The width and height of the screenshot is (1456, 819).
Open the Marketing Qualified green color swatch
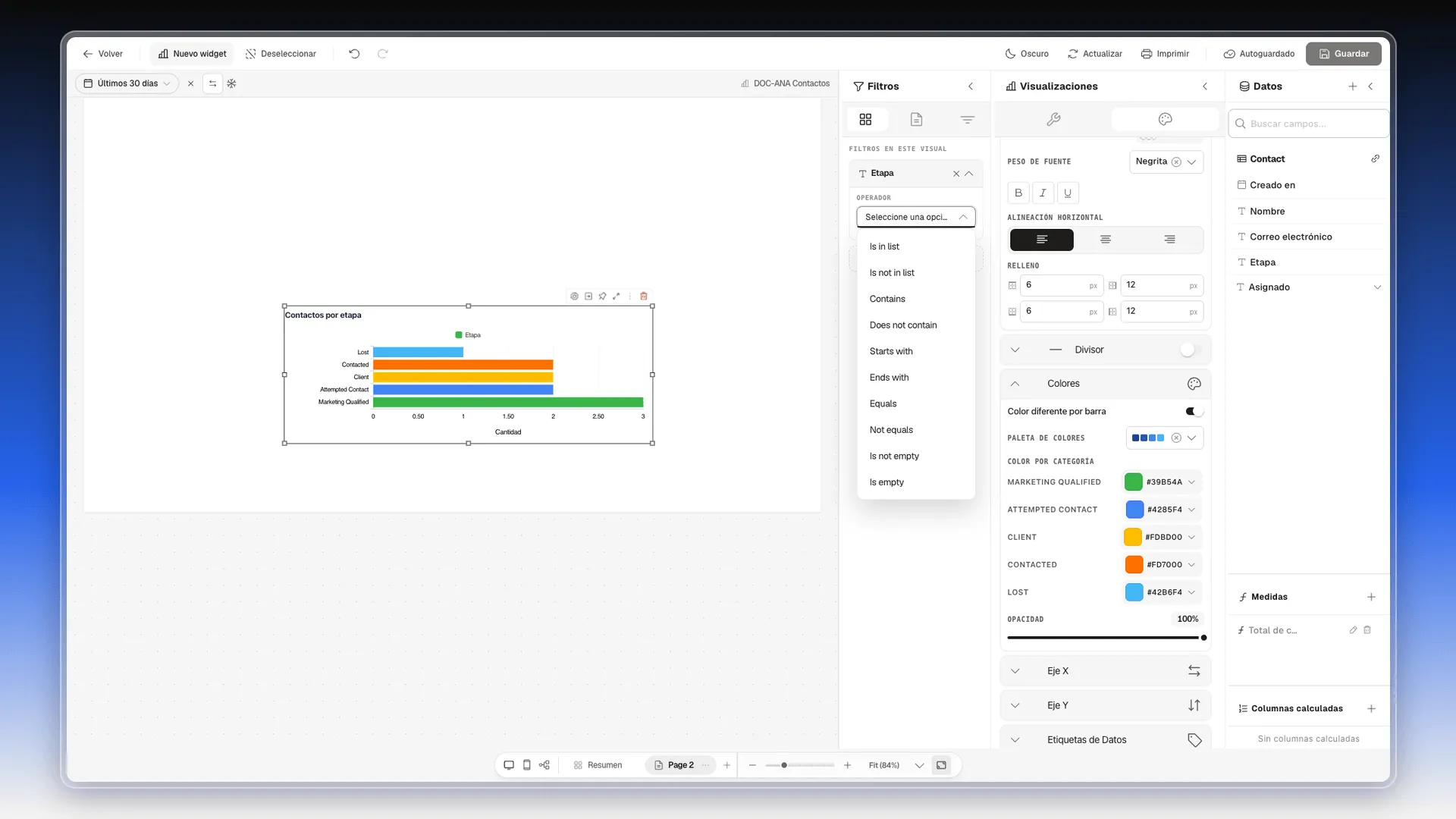(1134, 482)
